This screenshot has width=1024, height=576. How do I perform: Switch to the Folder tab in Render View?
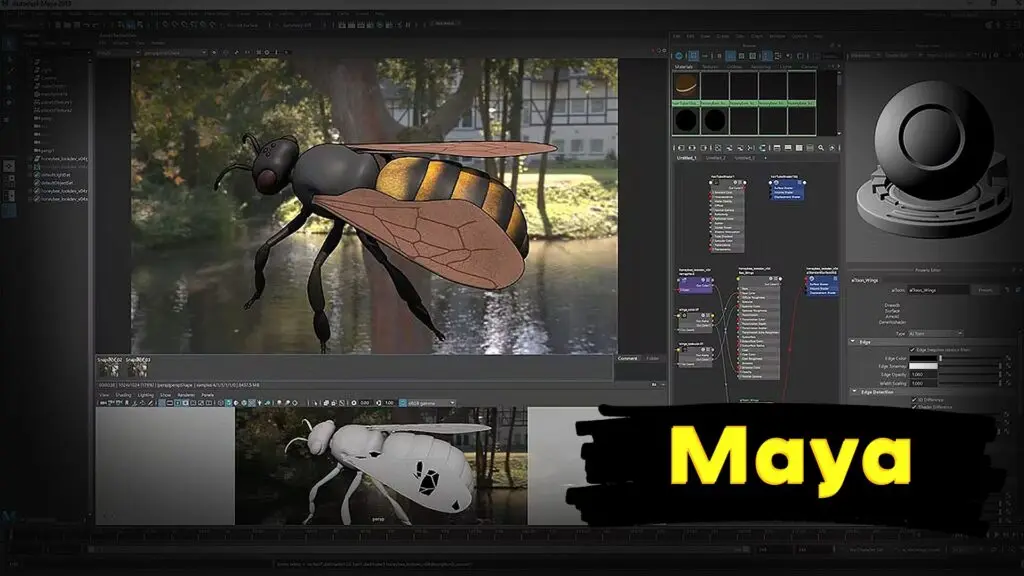(x=652, y=359)
